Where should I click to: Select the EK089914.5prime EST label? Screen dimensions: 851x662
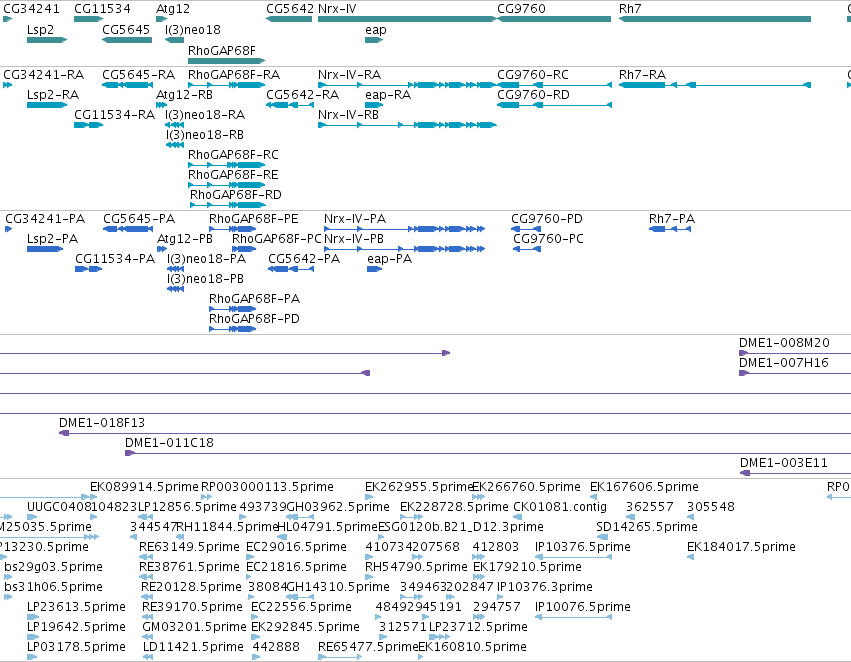tap(144, 487)
